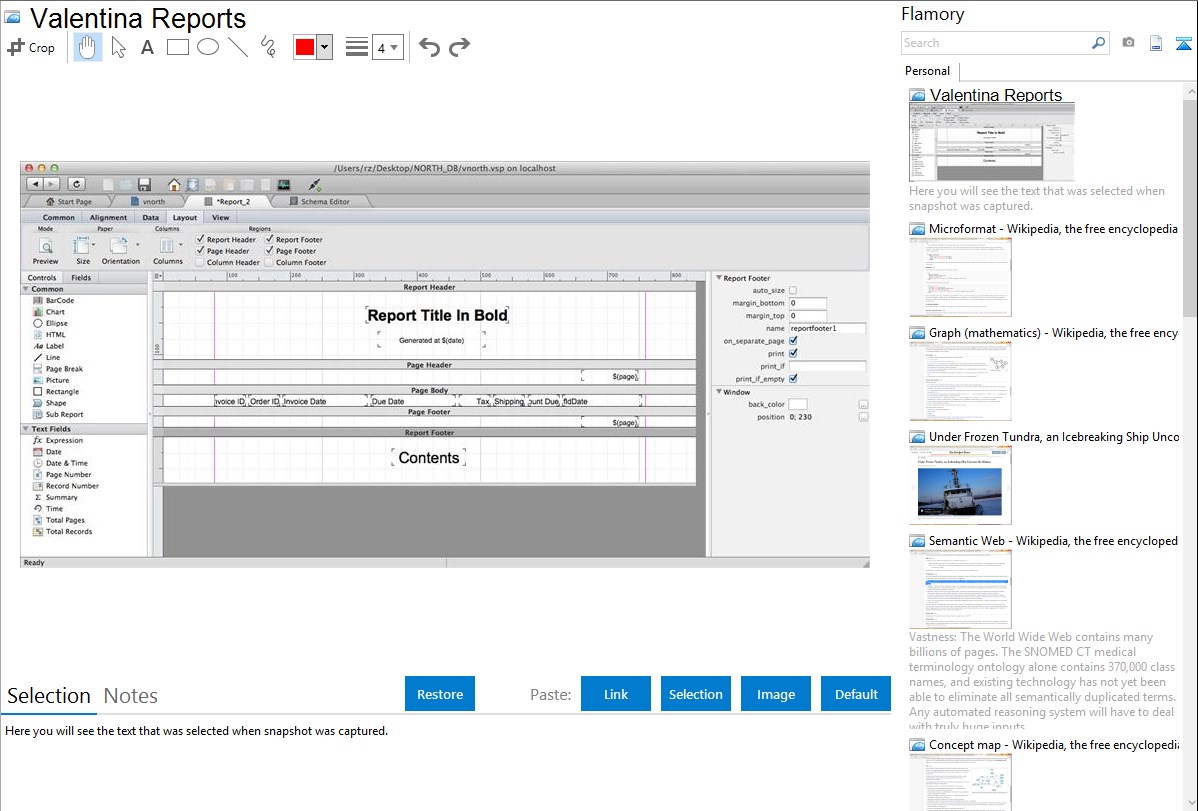The image size is (1198, 811).
Task: Choose the text annotation tool
Action: tap(147, 47)
